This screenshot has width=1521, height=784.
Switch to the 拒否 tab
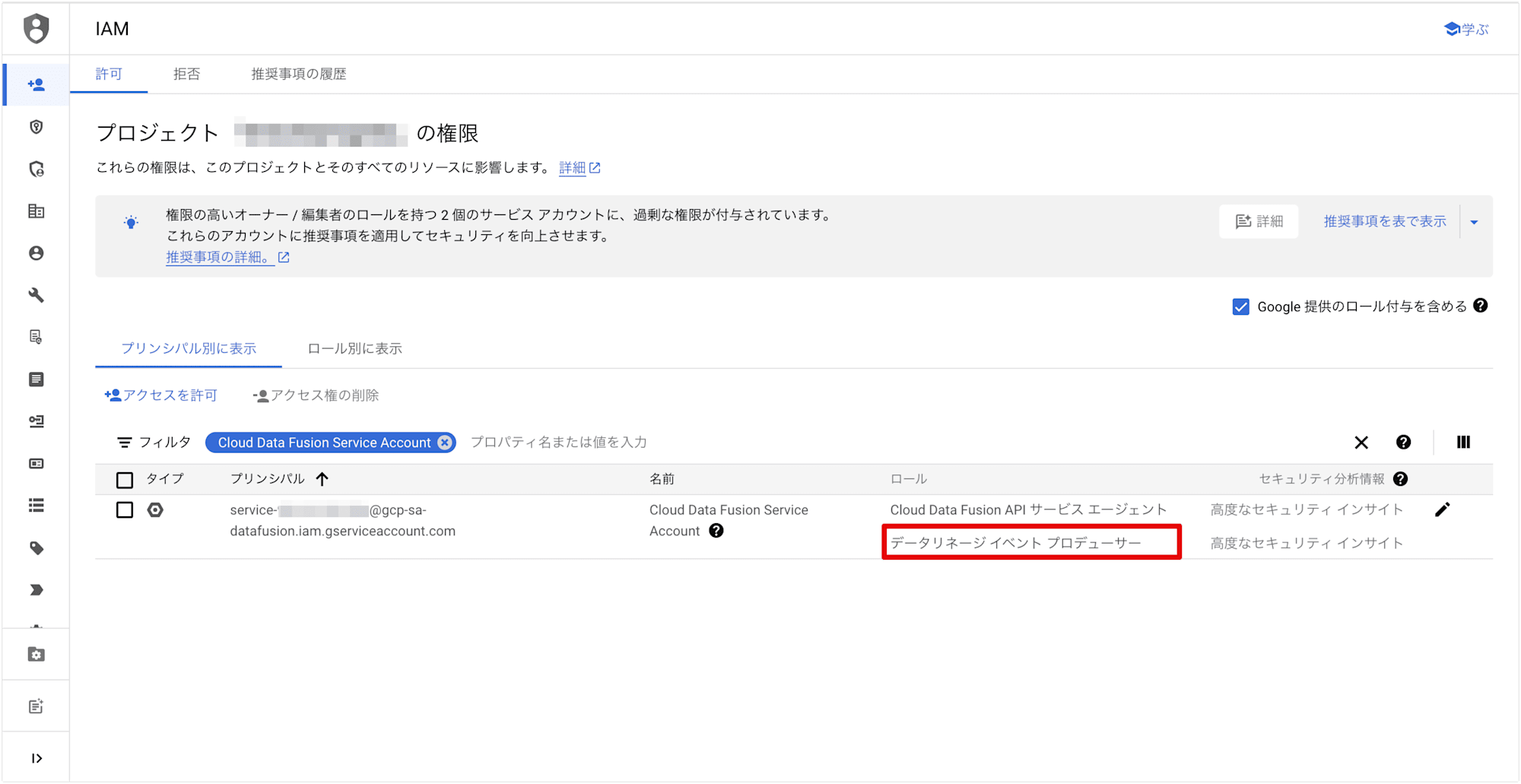[x=186, y=74]
